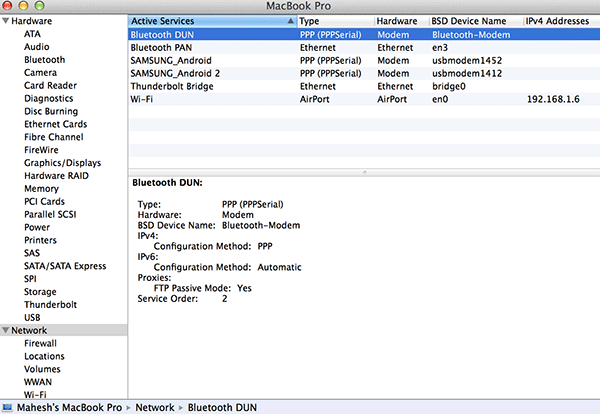Image resolution: width=600 pixels, height=415 pixels.
Task: Collapse the Network section disclosure triangle
Action: click(6, 330)
